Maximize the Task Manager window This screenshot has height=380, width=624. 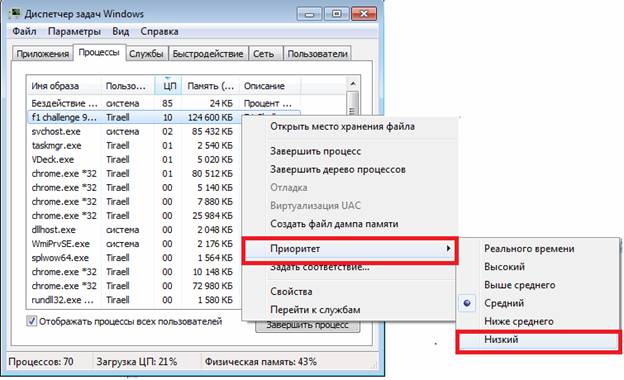(336, 14)
